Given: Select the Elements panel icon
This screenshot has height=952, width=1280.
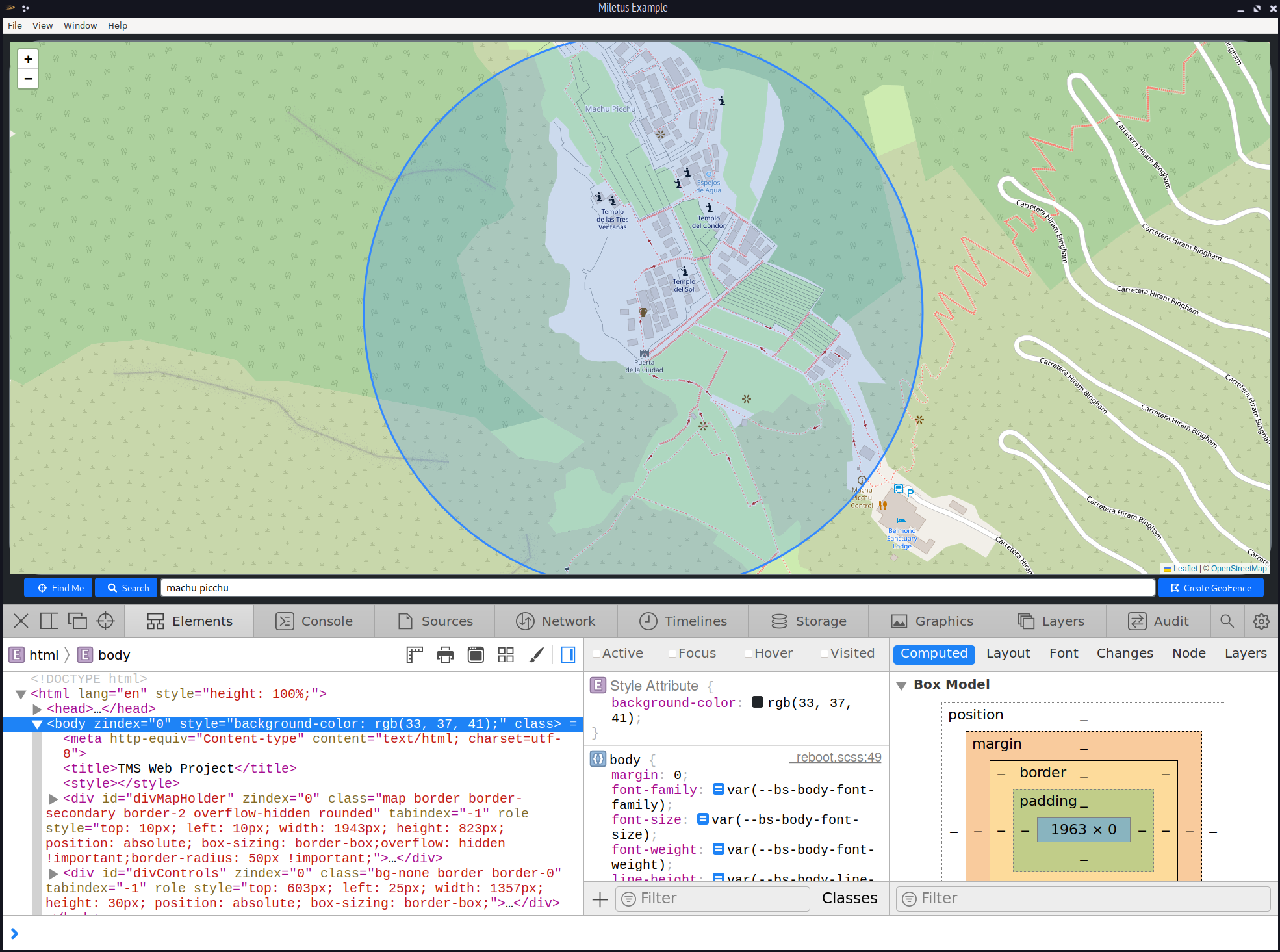Looking at the screenshot, I should coord(156,620).
